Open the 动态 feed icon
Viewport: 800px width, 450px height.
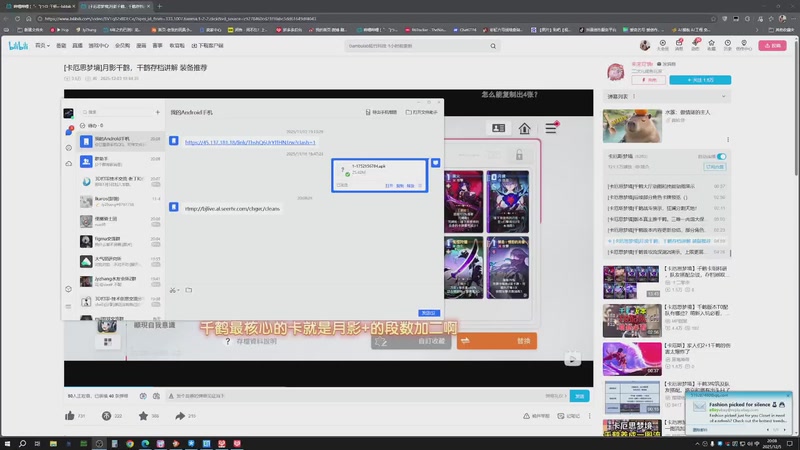[695, 45]
